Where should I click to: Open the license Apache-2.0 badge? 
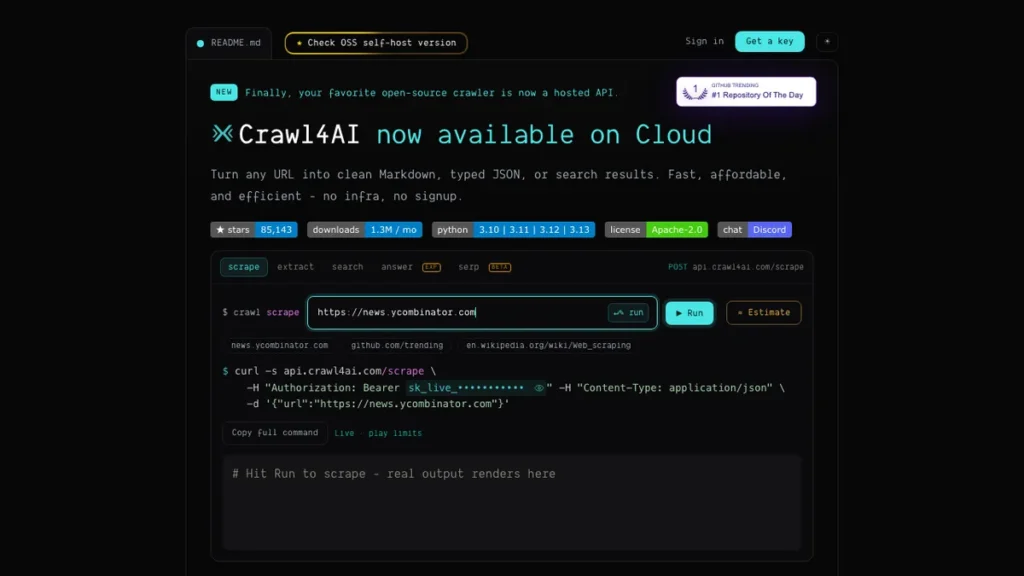[656, 230]
